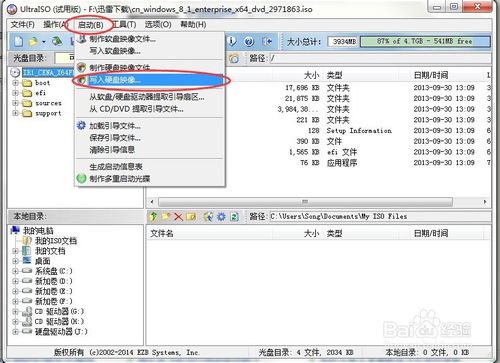Click the Open file toolbar icon
This screenshot has width=500, height=363.
pyautogui.click(x=33, y=42)
